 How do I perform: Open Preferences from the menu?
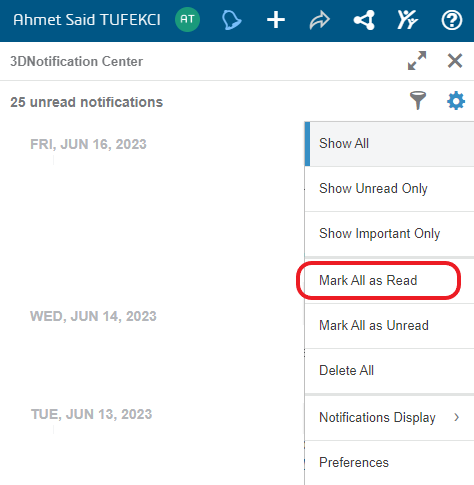click(x=389, y=463)
